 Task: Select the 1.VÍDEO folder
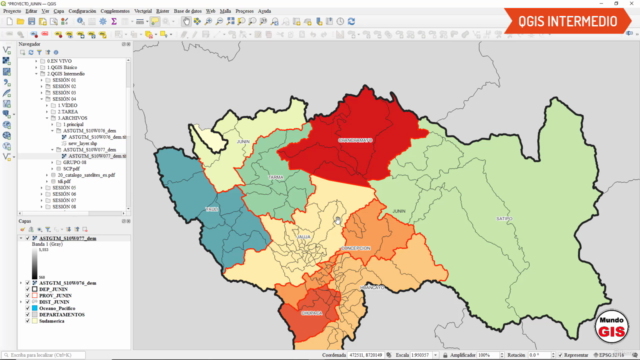[67, 105]
